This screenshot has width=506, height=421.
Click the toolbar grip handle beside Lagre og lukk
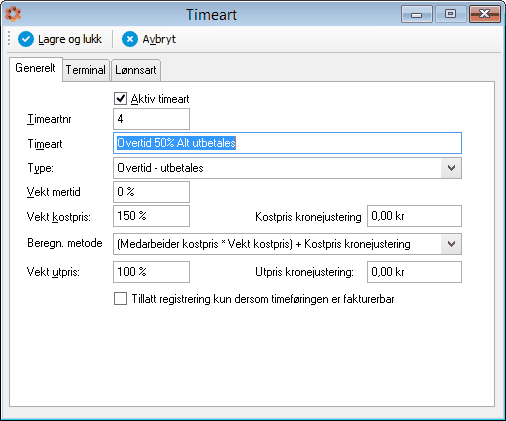(x=9, y=39)
